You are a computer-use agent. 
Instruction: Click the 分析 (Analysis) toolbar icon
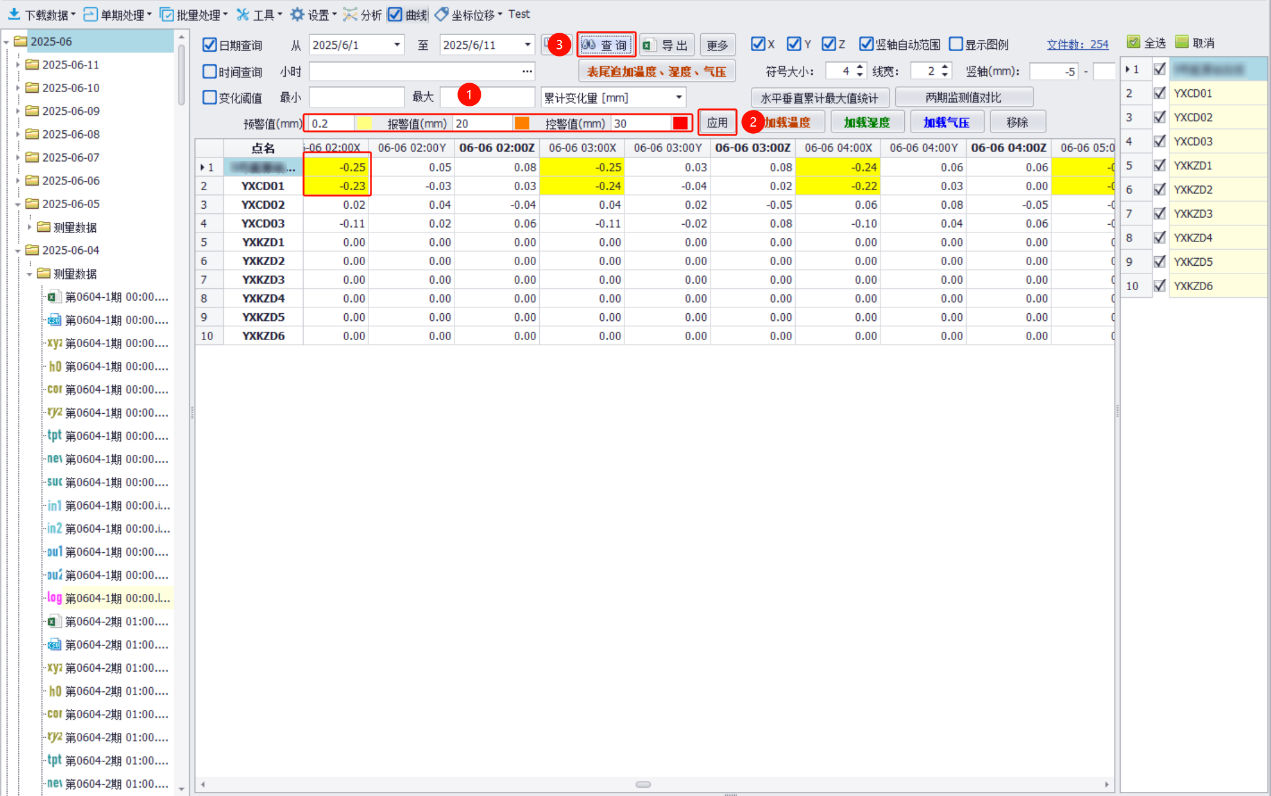coord(350,15)
